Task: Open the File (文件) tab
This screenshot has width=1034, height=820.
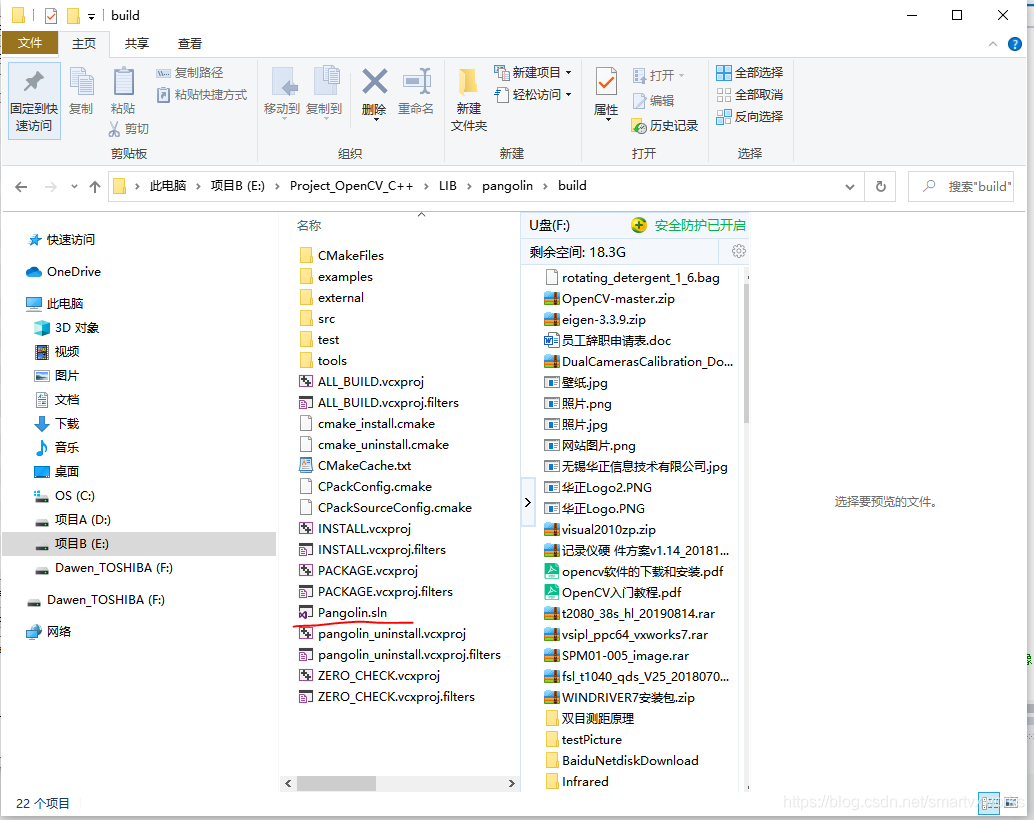Action: pyautogui.click(x=30, y=43)
